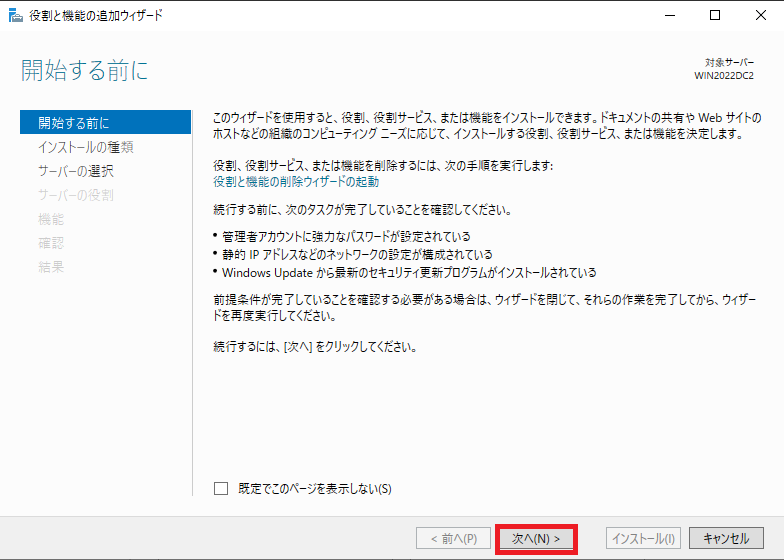This screenshot has height=560, width=784.
Task: Click the < 前へ(P) button
Action: pyautogui.click(x=454, y=538)
